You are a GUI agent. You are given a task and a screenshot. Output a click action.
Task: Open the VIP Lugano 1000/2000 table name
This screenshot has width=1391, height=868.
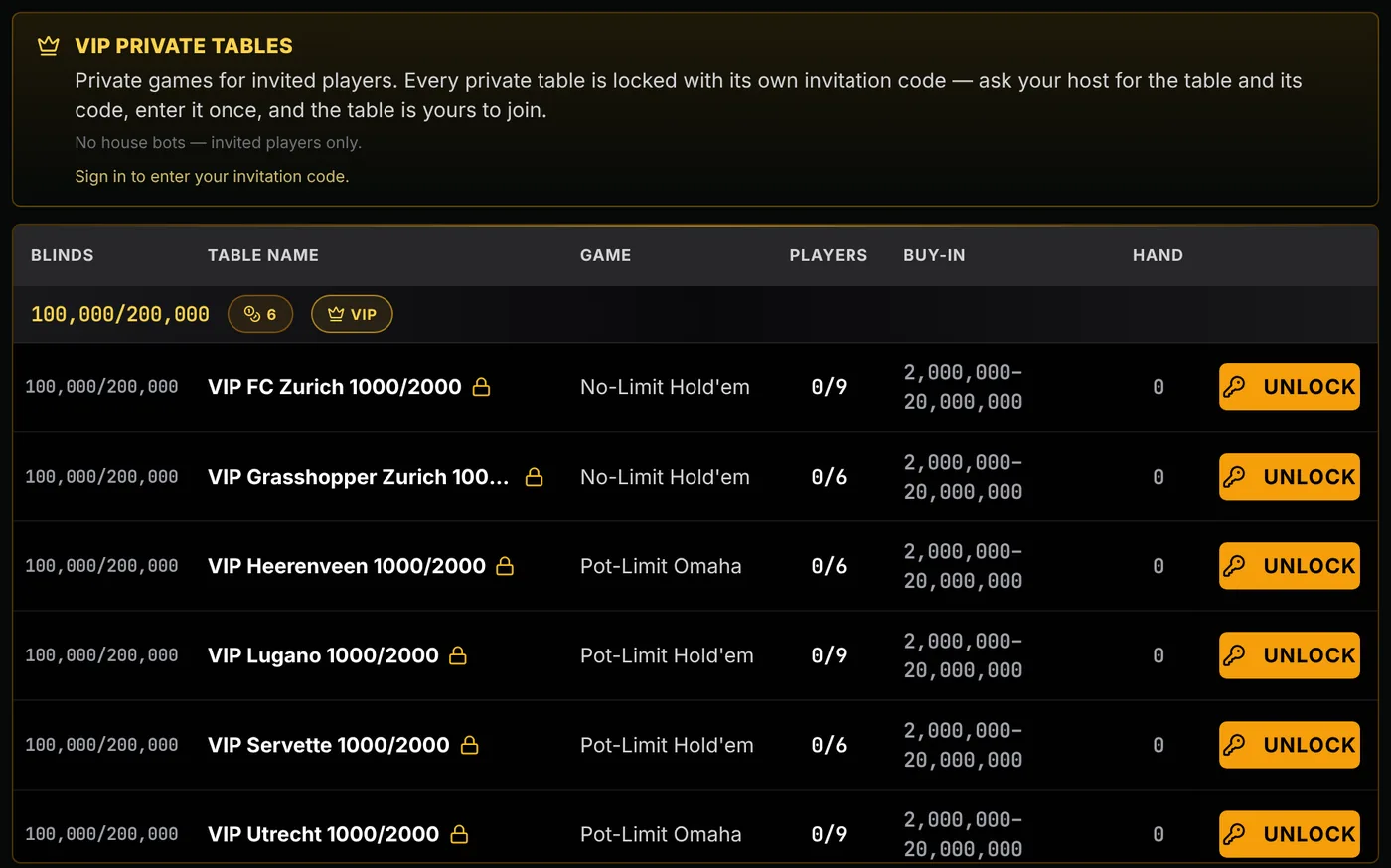click(323, 655)
